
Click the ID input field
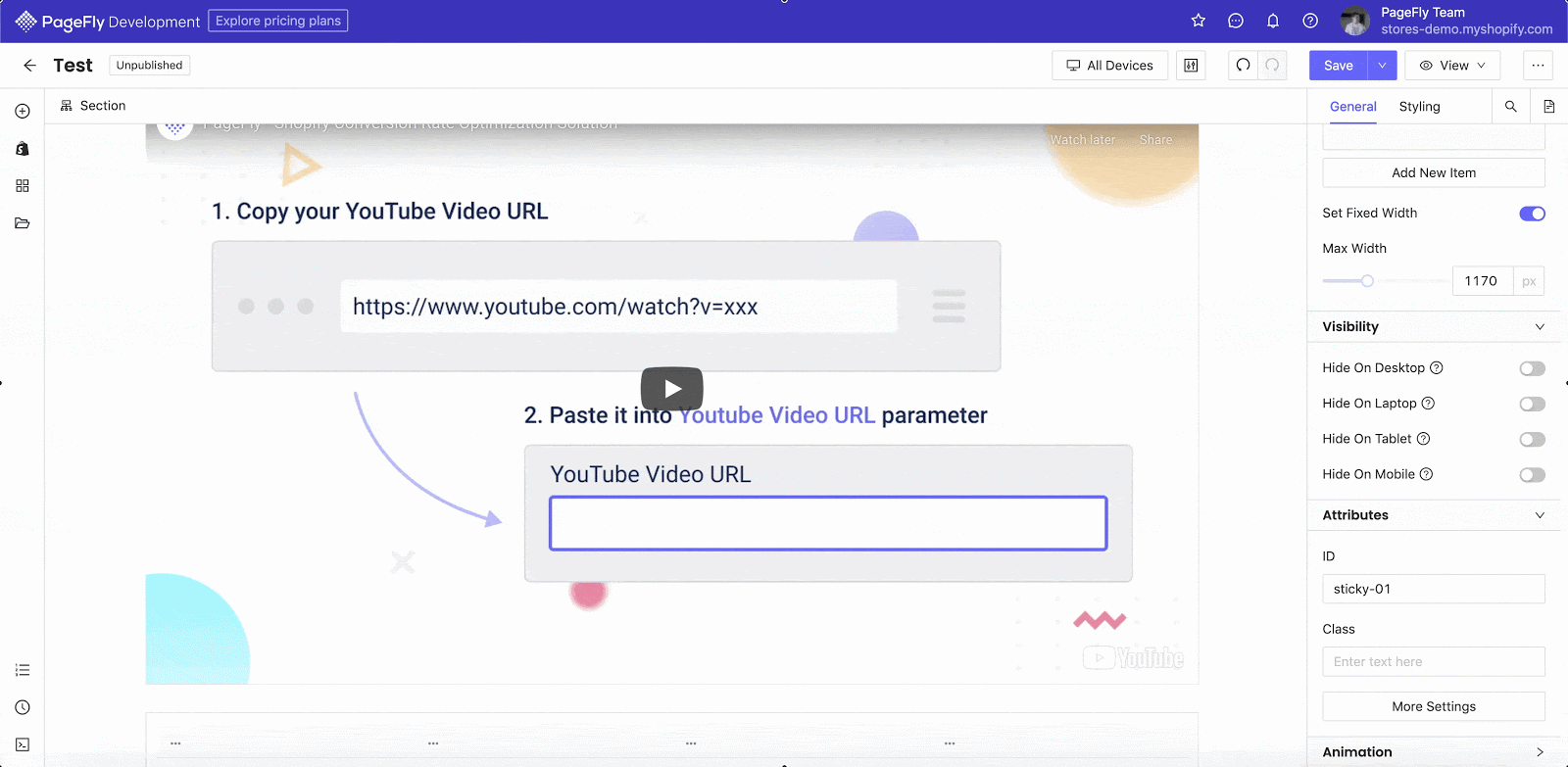pyautogui.click(x=1434, y=589)
